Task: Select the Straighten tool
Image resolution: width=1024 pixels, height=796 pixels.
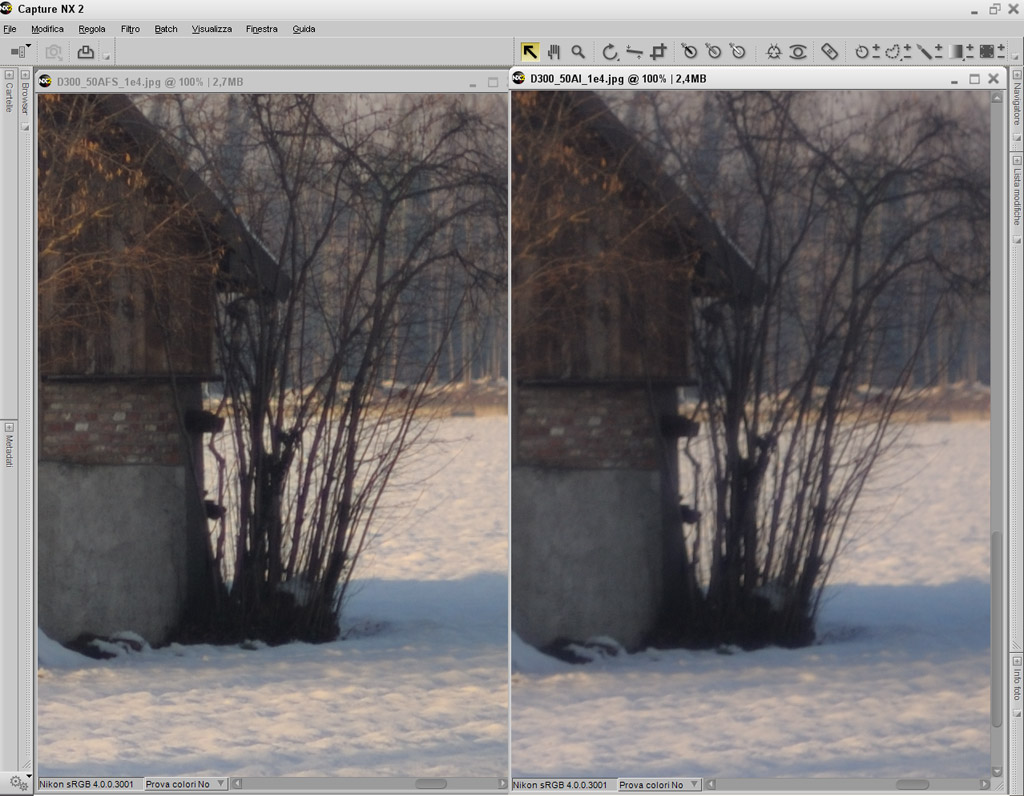Action: [634, 52]
